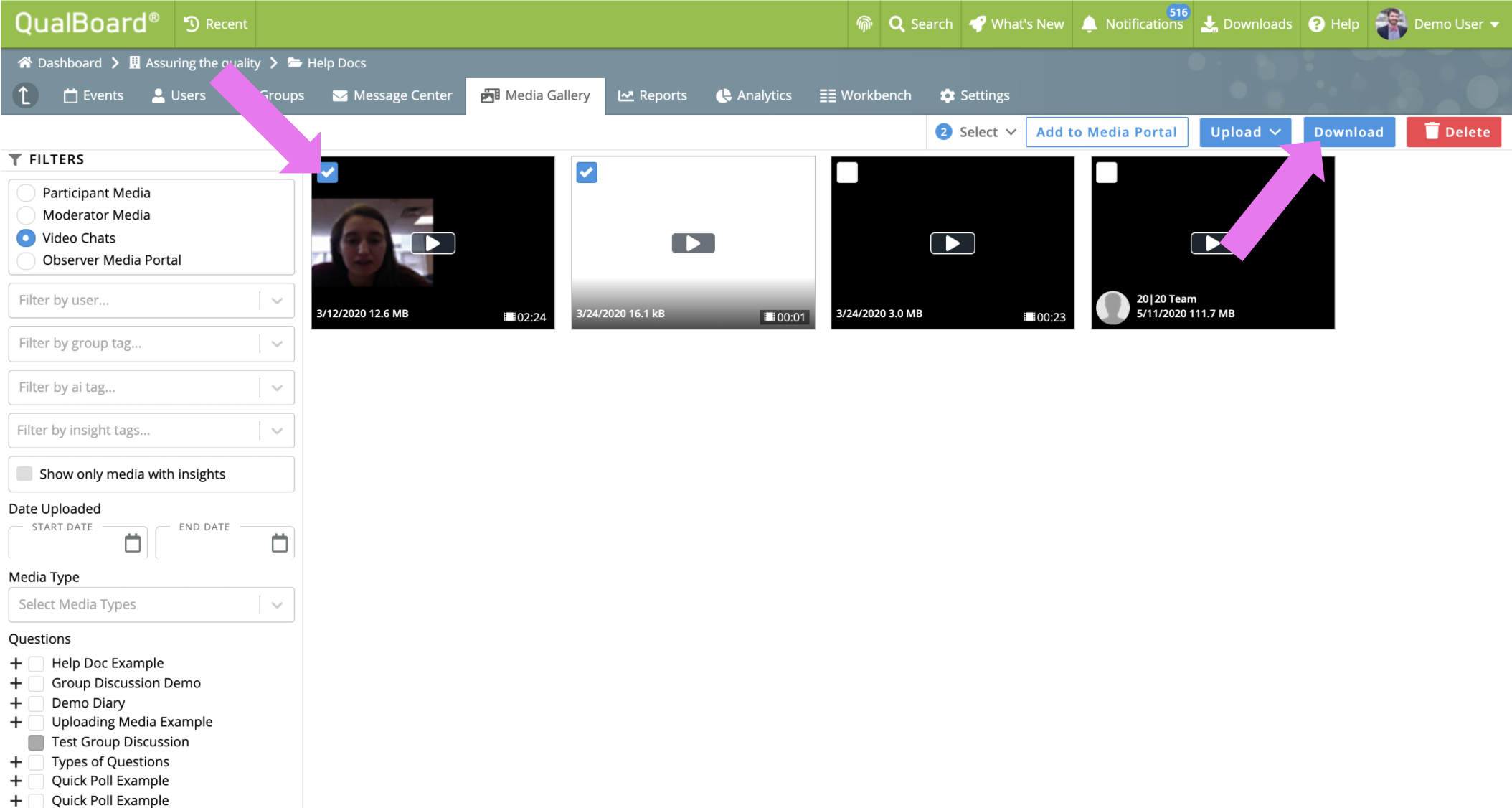This screenshot has height=808, width=1512.
Task: Open the Notifications bell icon
Action: pos(1089,24)
